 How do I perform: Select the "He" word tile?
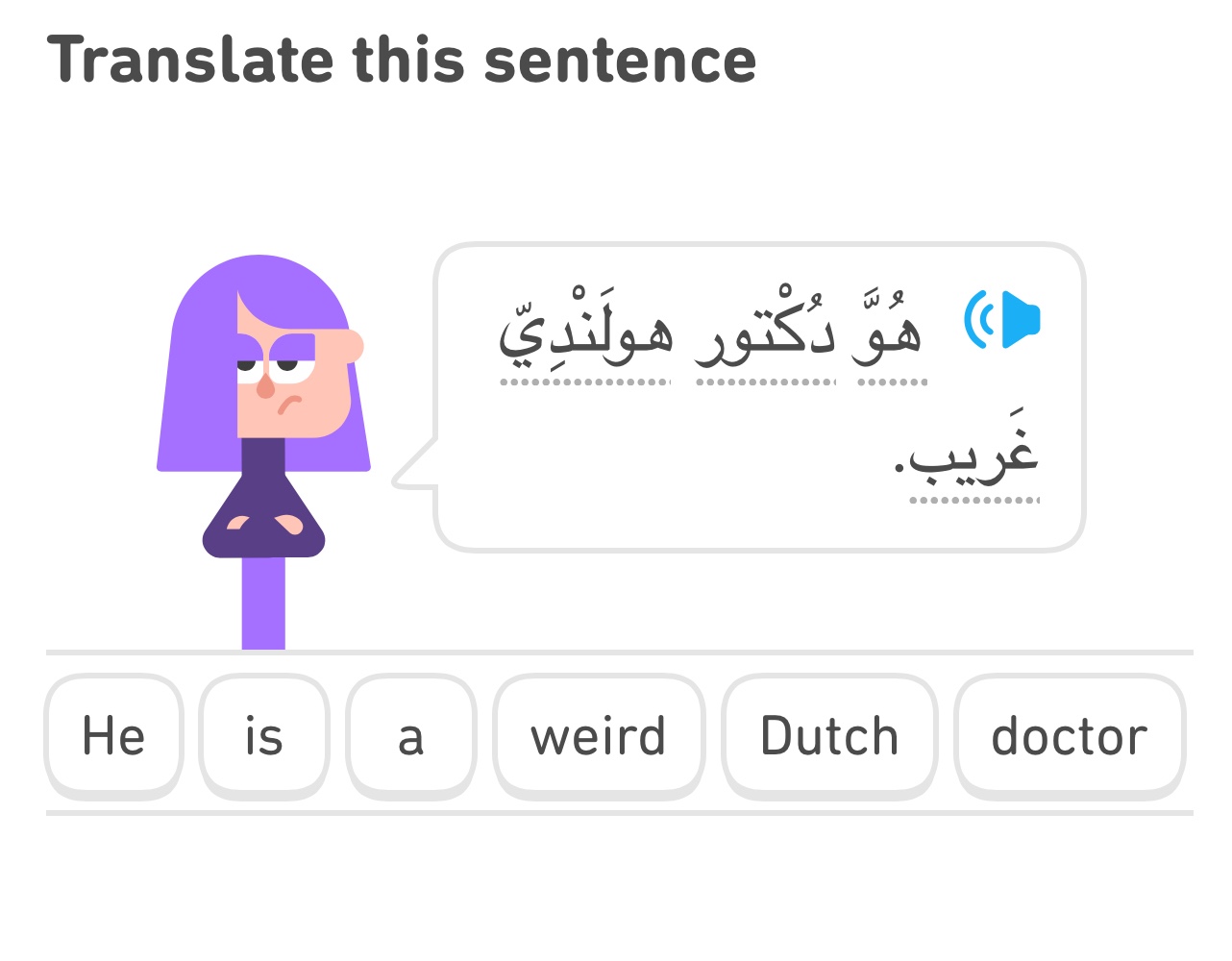point(113,736)
